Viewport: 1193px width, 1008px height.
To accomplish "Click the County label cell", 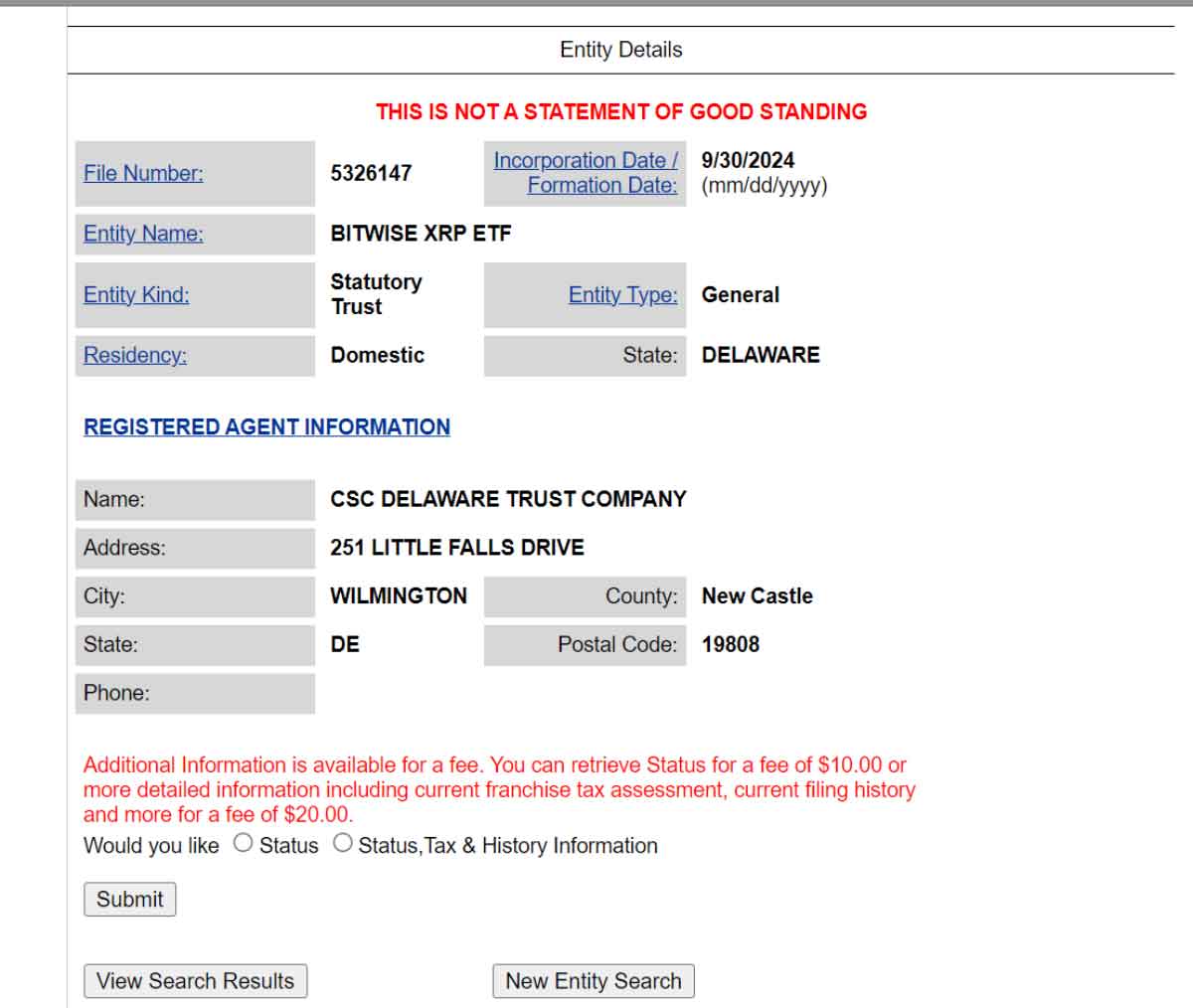I will pos(585,595).
